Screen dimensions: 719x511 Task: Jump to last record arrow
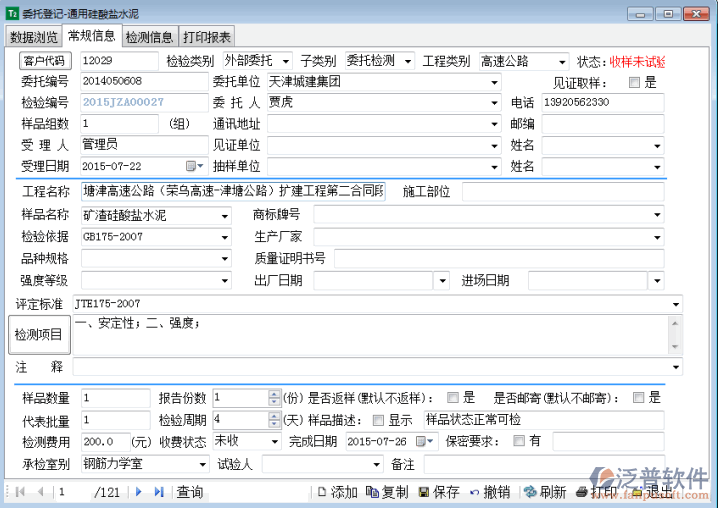159,492
